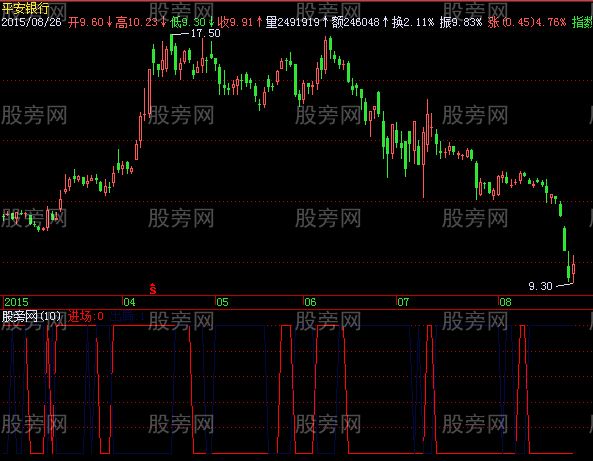The width and height of the screenshot is (593, 461).
Task: Click the 05 month marker on time axis
Action: pyautogui.click(x=222, y=302)
